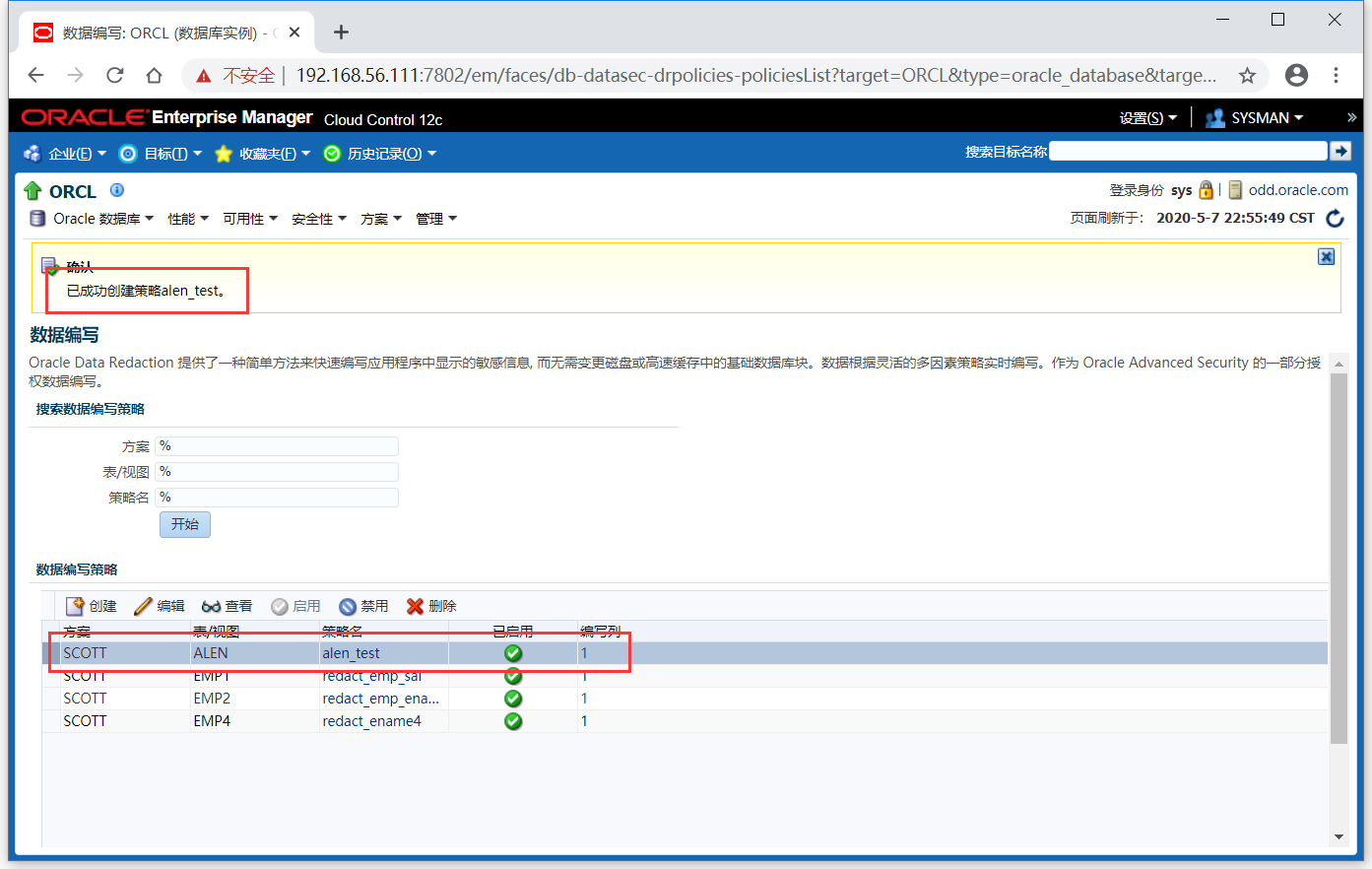Open the 方案 menu

(381, 219)
